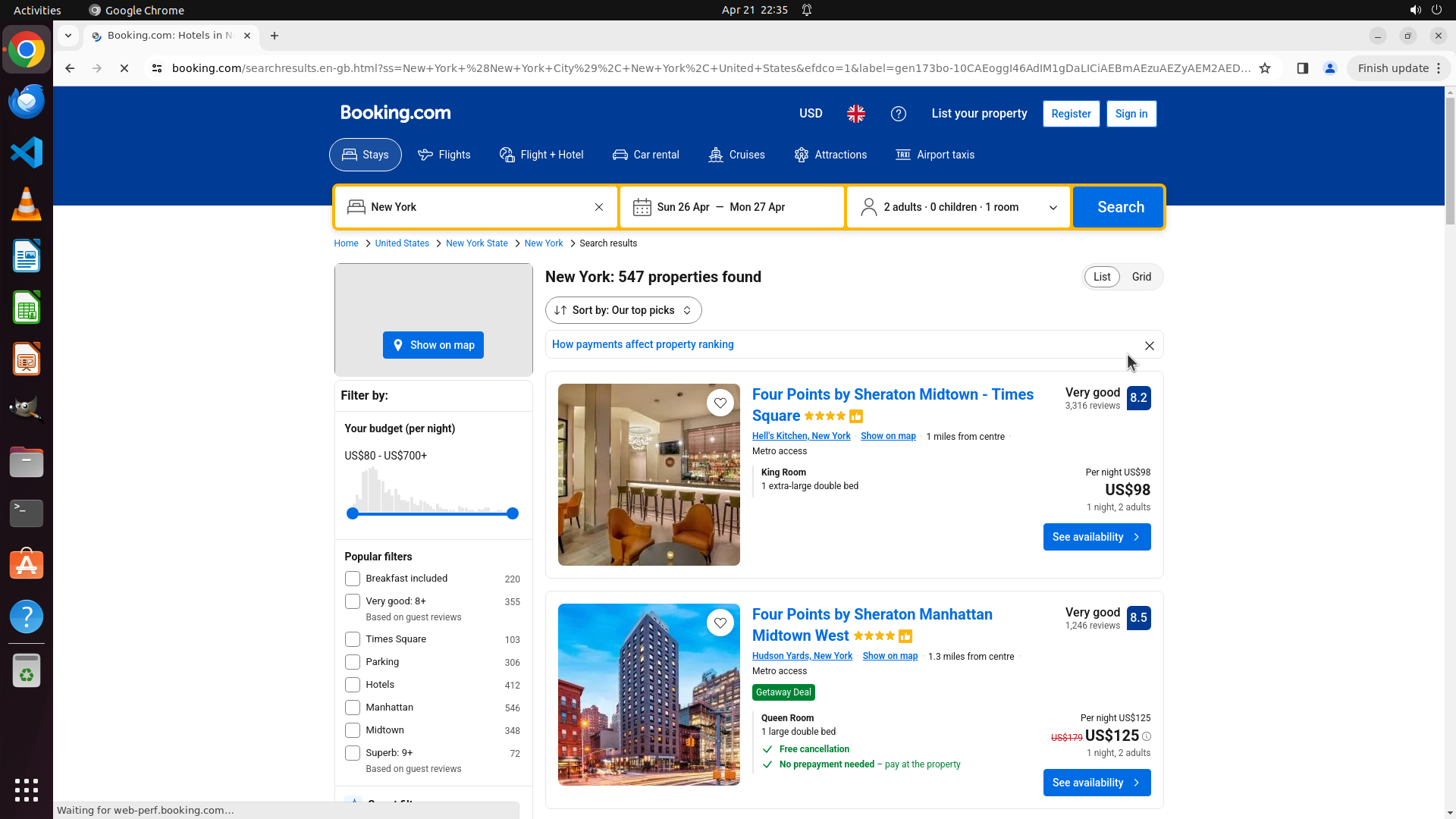Click the UK flag language icon
The image size is (1456, 819).
pyautogui.click(x=856, y=114)
